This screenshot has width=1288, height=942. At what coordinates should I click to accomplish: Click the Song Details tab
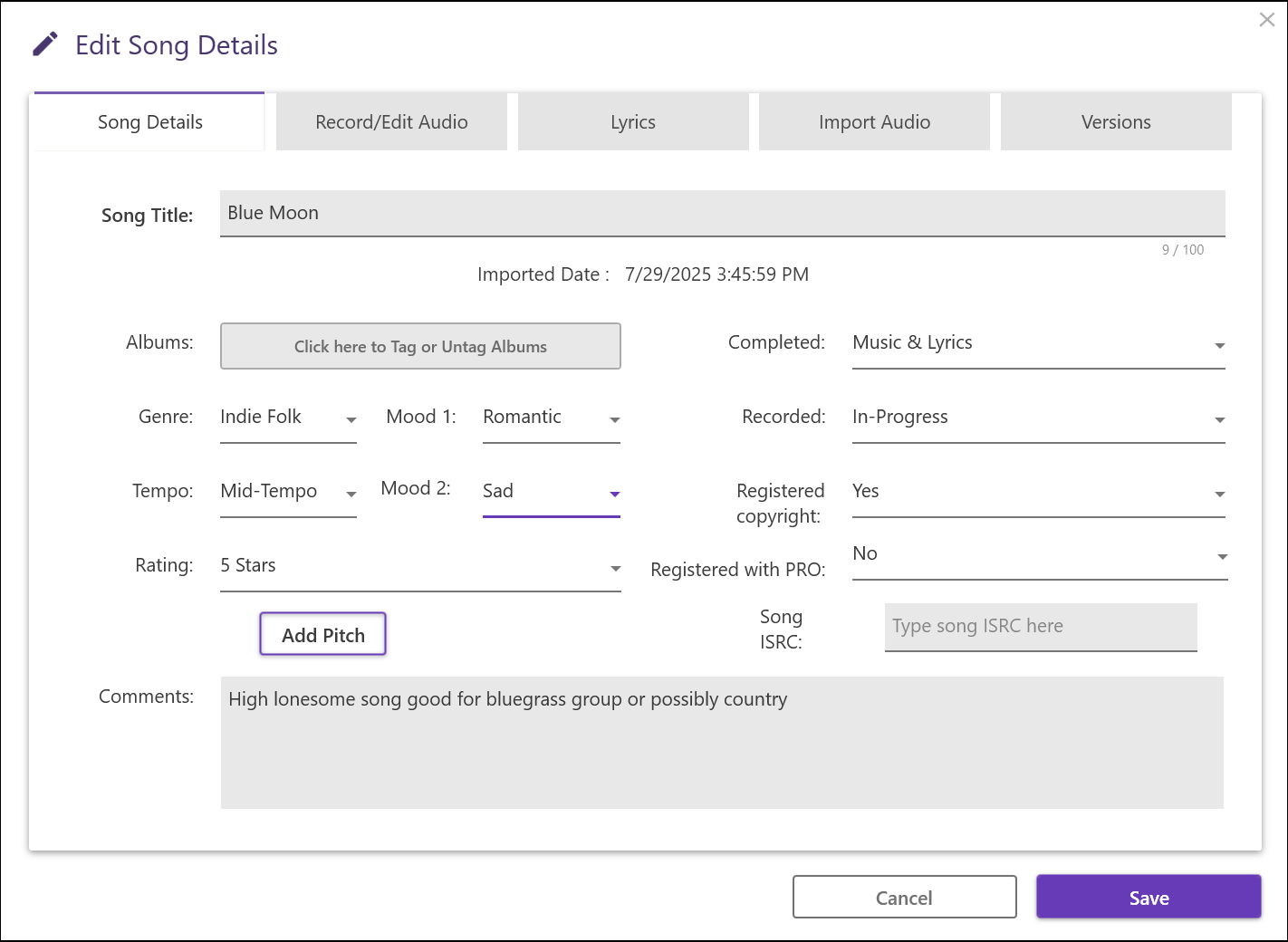point(149,122)
